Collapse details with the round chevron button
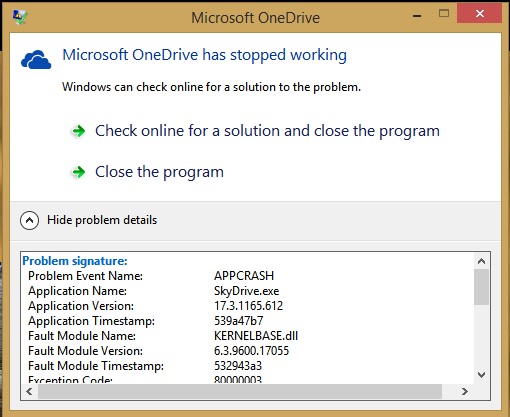Viewport: 510px width, 417px height. pos(29,220)
